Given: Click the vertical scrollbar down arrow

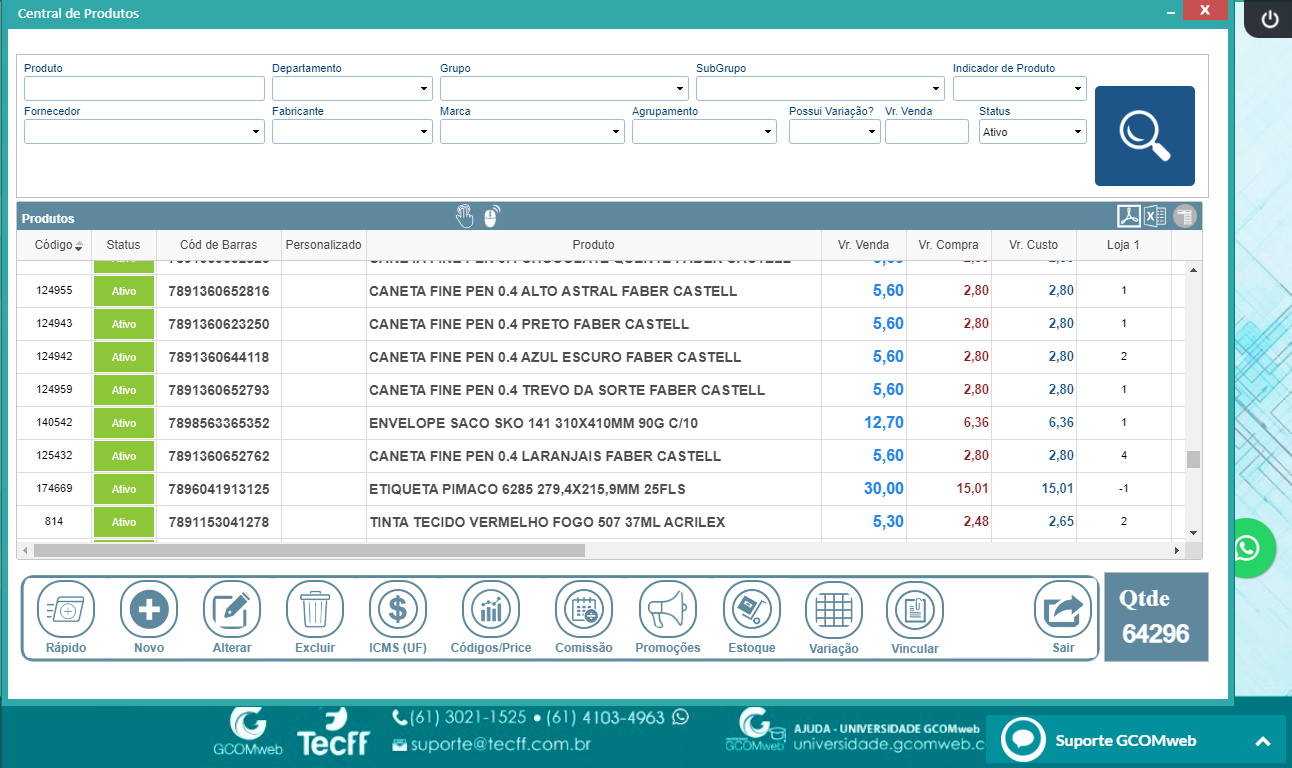Looking at the screenshot, I should pos(1193,533).
